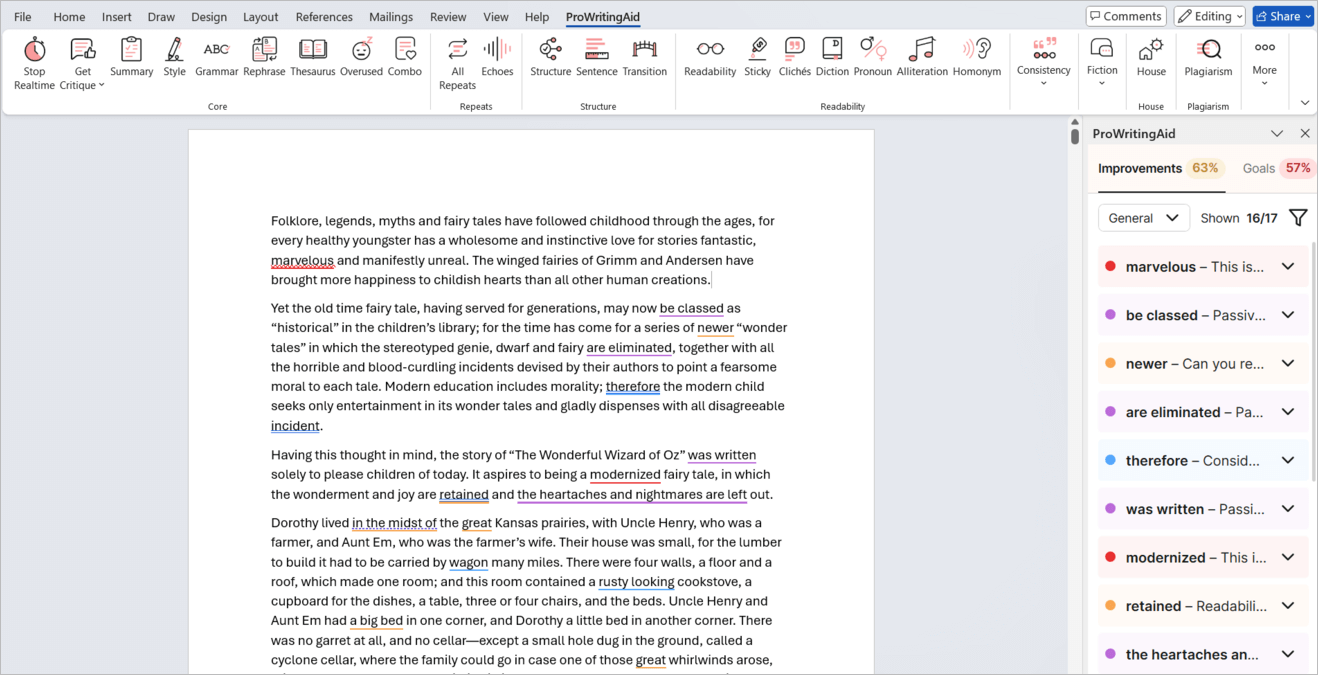Screen dimensions: 1318x675
Task: Expand the 'therefore' suggestion chevron
Action: pyautogui.click(x=1288, y=461)
